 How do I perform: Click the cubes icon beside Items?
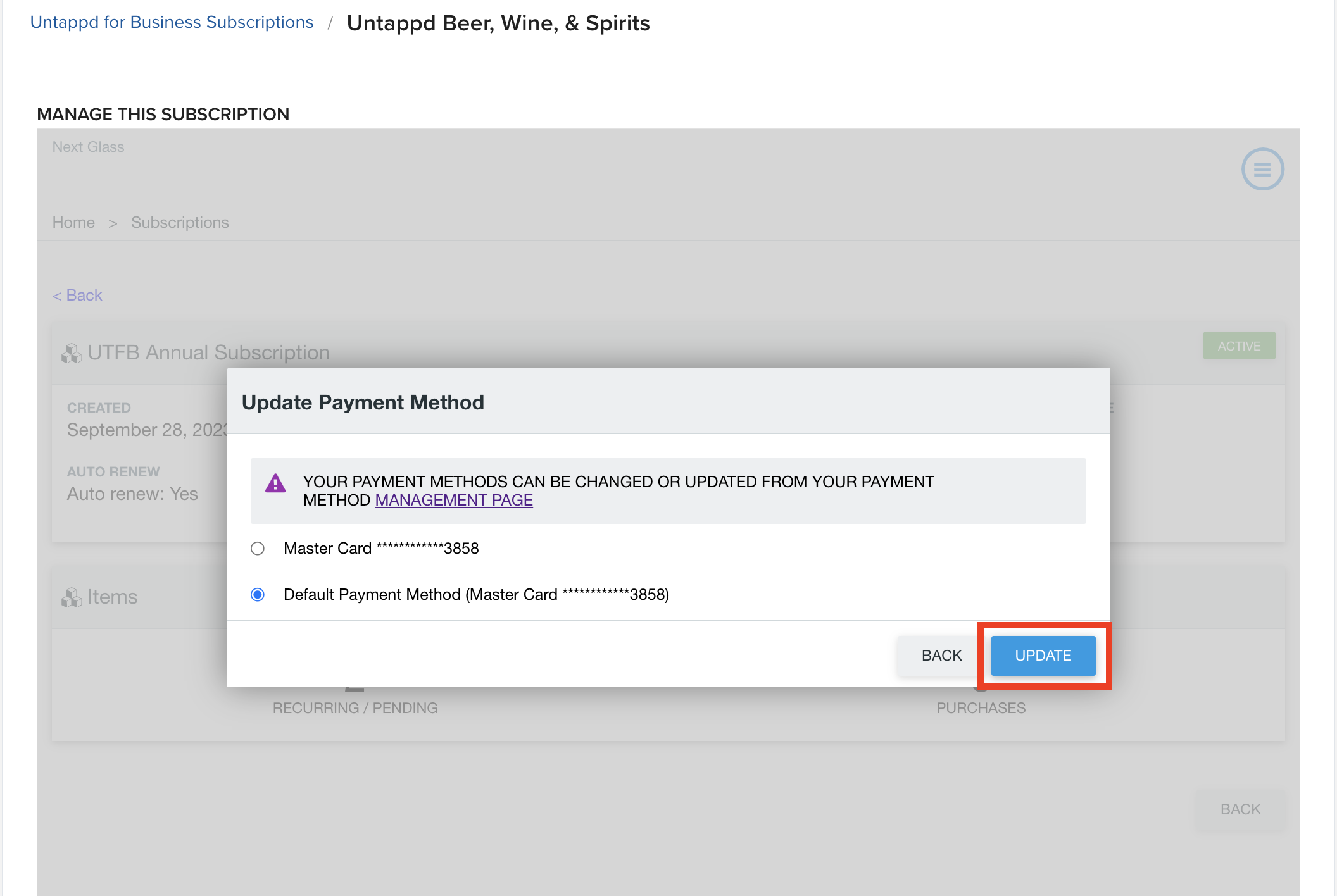[x=72, y=597]
